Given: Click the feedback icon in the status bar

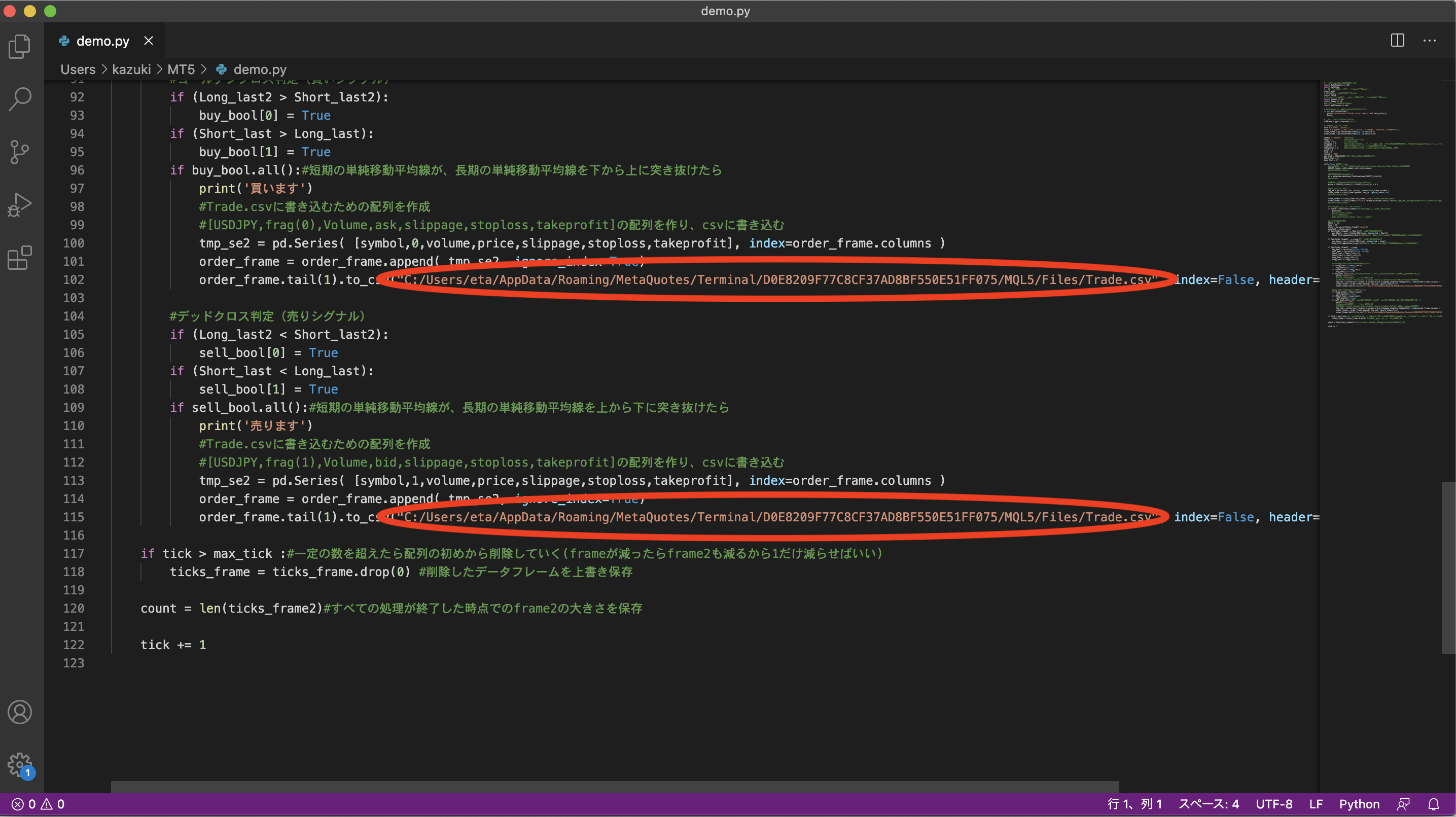Looking at the screenshot, I should point(1403,804).
